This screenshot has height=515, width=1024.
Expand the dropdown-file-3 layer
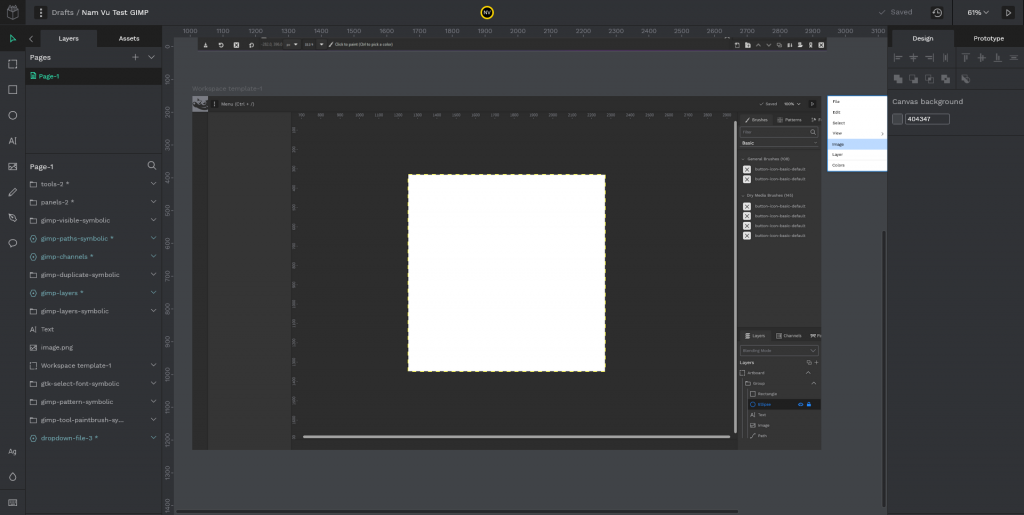153,438
